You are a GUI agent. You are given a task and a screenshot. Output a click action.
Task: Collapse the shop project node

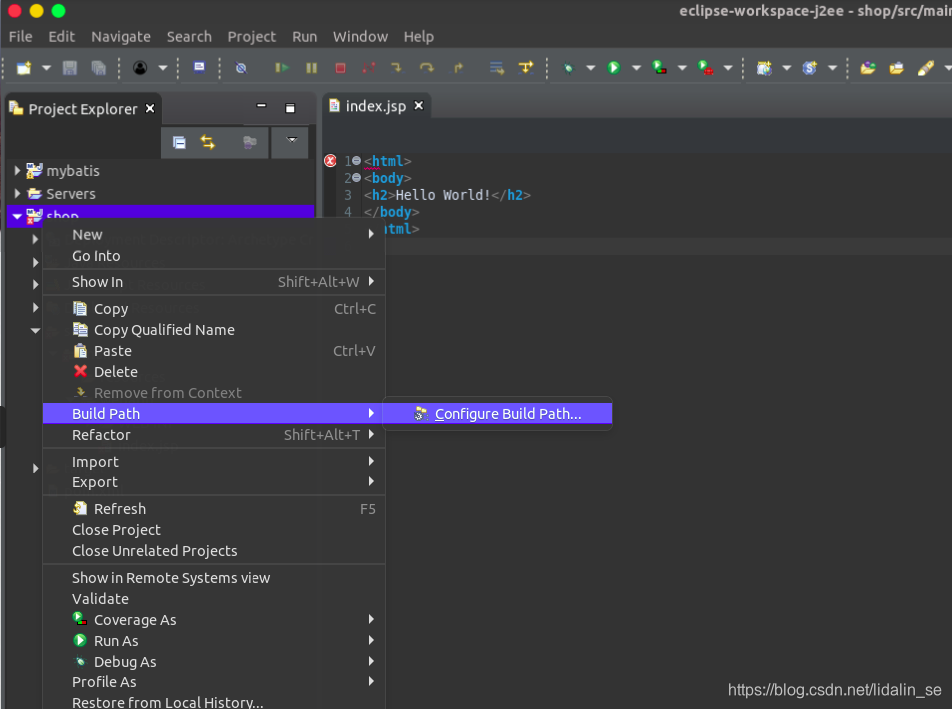click(x=17, y=215)
